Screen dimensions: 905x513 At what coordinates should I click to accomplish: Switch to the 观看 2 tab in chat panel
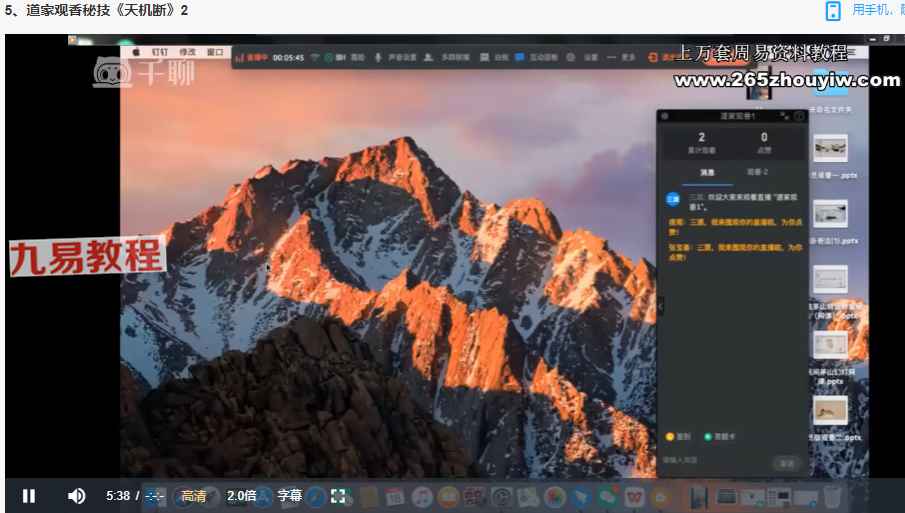757,171
